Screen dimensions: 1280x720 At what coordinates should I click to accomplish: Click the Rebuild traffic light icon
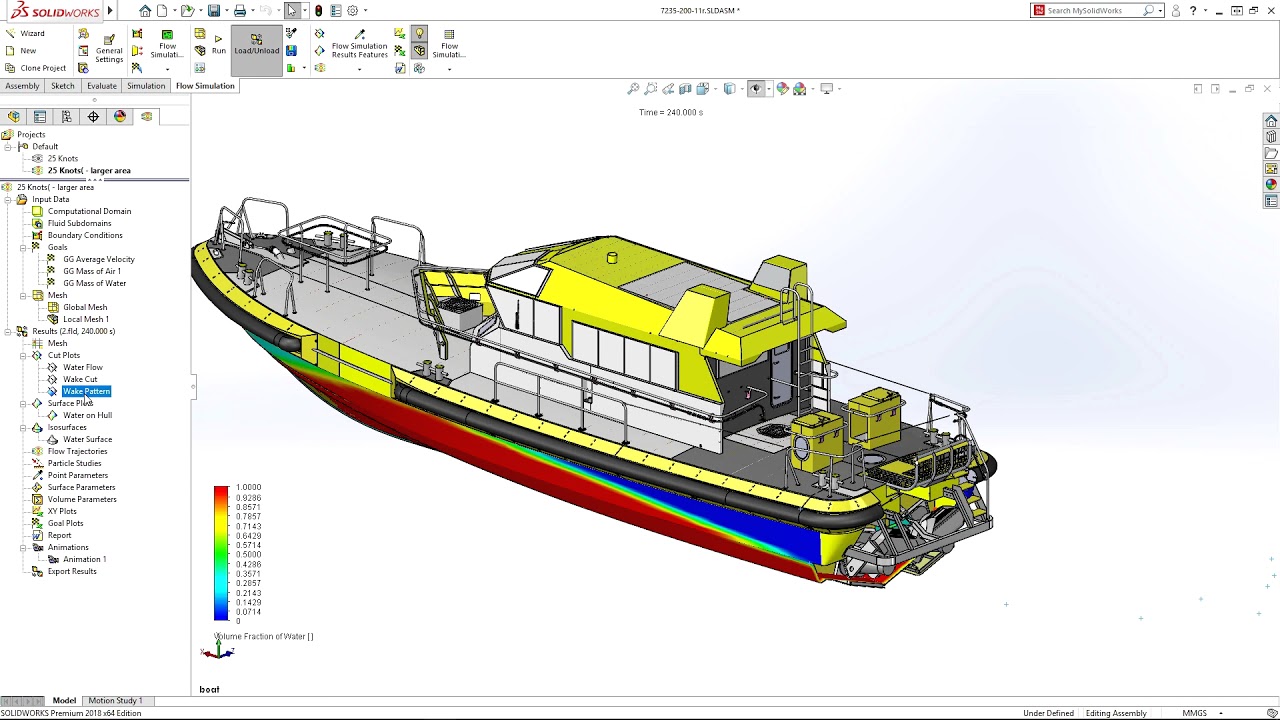coord(318,11)
